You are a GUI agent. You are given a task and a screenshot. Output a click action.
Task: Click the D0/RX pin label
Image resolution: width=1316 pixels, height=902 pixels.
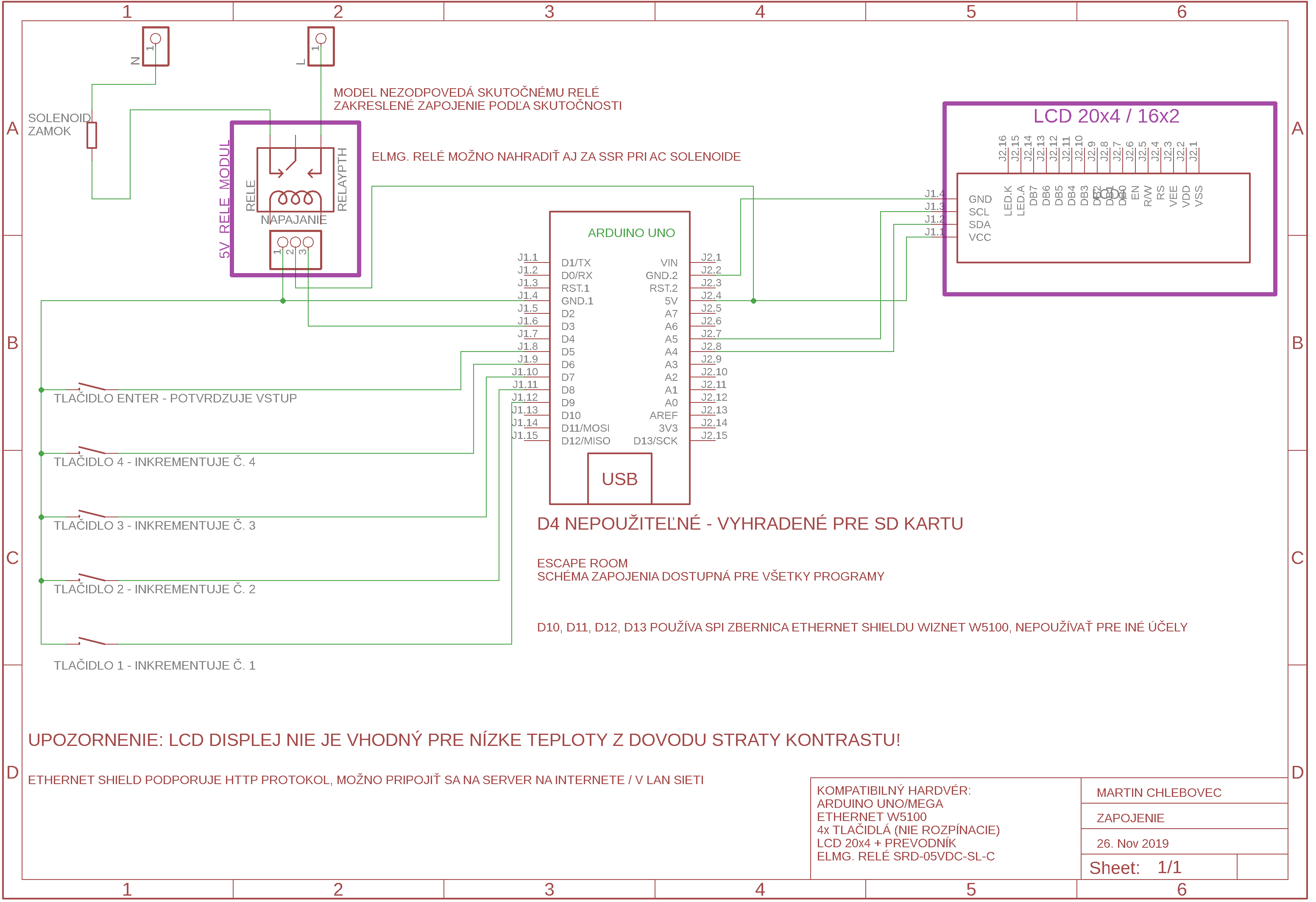pyautogui.click(x=577, y=275)
